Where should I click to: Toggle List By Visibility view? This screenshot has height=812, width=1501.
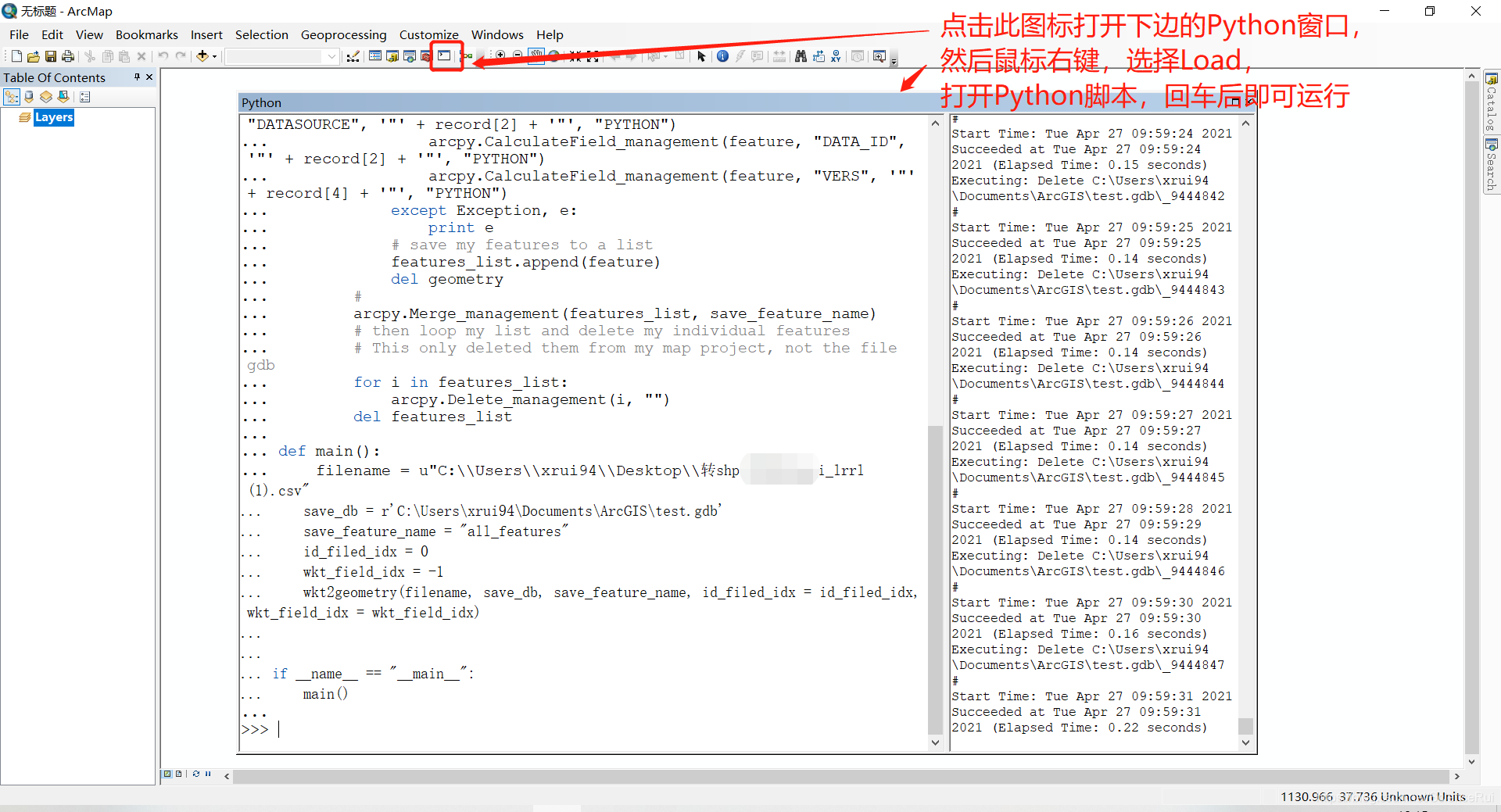click(x=46, y=97)
